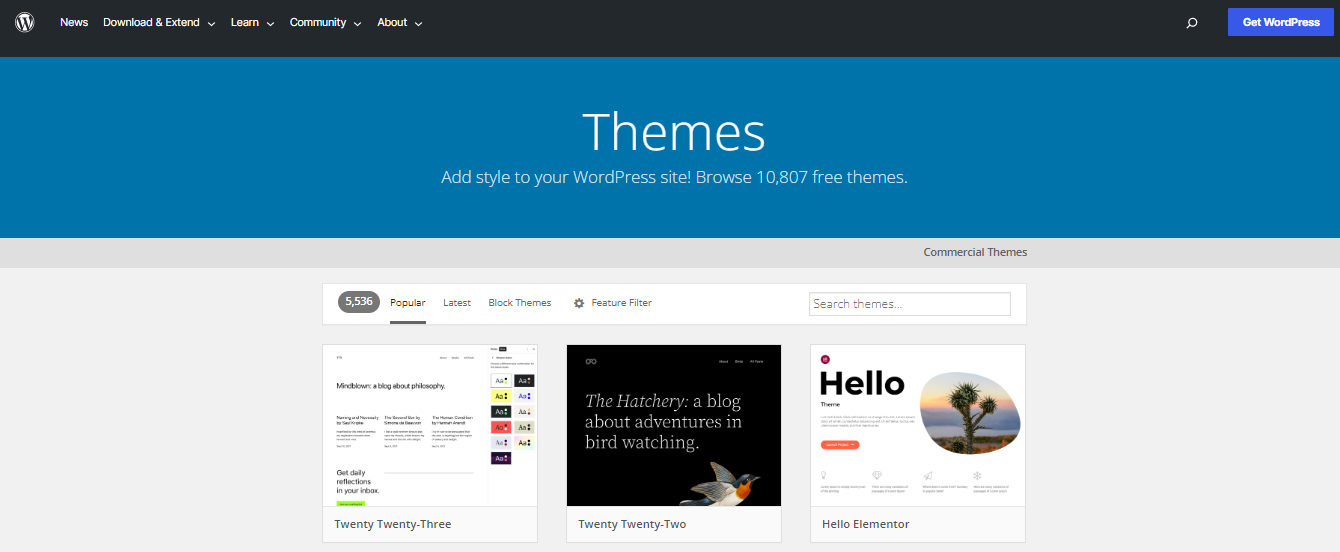Click the Feature Filter gear icon
Image resolution: width=1340 pixels, height=552 pixels.
579,303
